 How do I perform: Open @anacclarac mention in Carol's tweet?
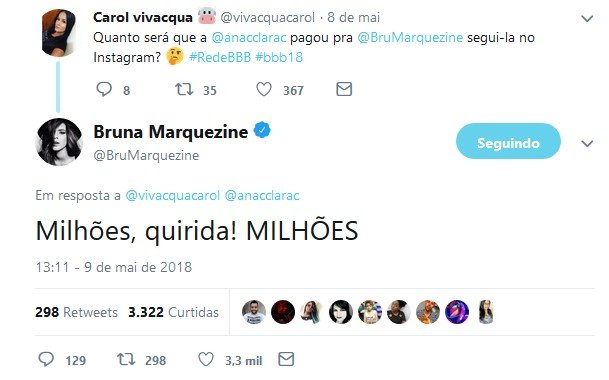[x=249, y=38]
